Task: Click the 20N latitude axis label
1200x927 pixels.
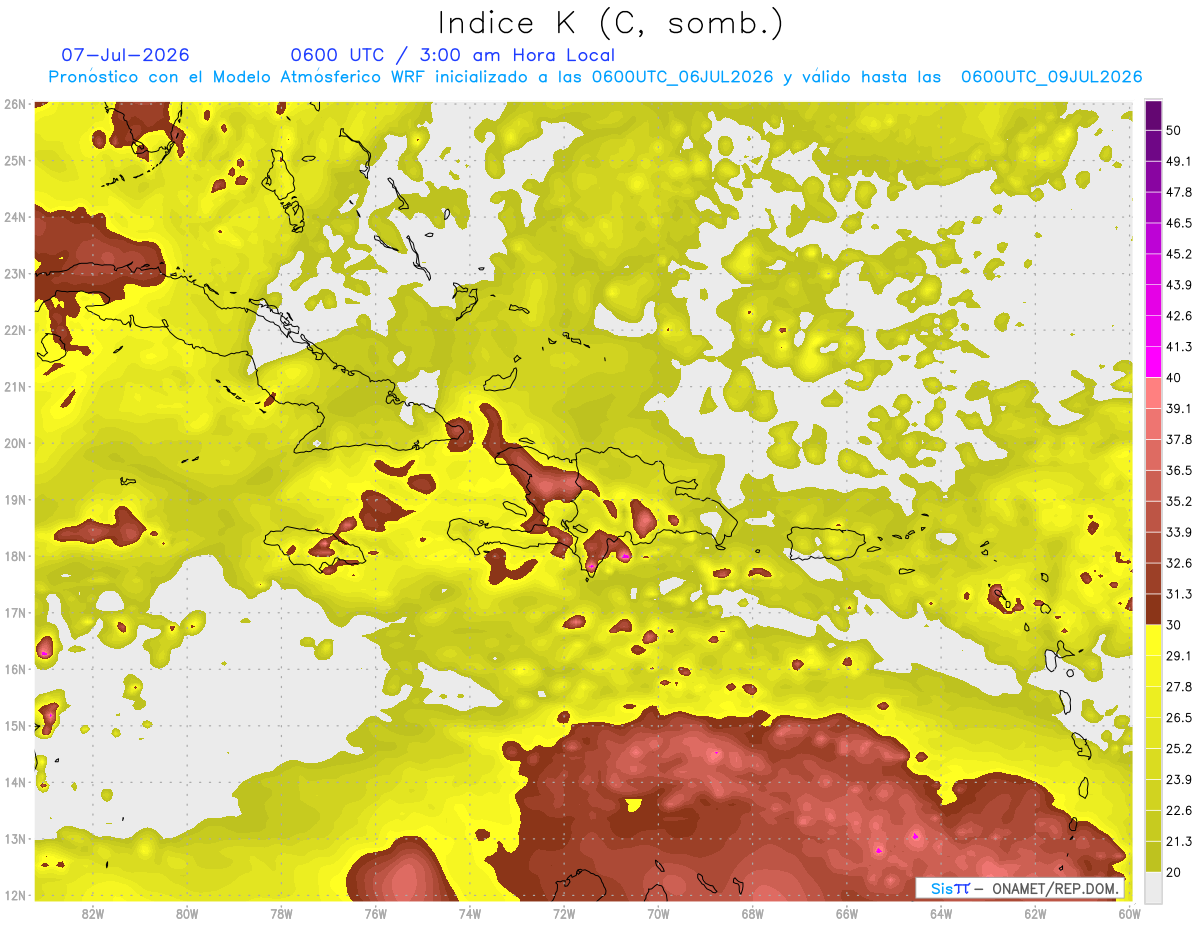Action: point(15,443)
